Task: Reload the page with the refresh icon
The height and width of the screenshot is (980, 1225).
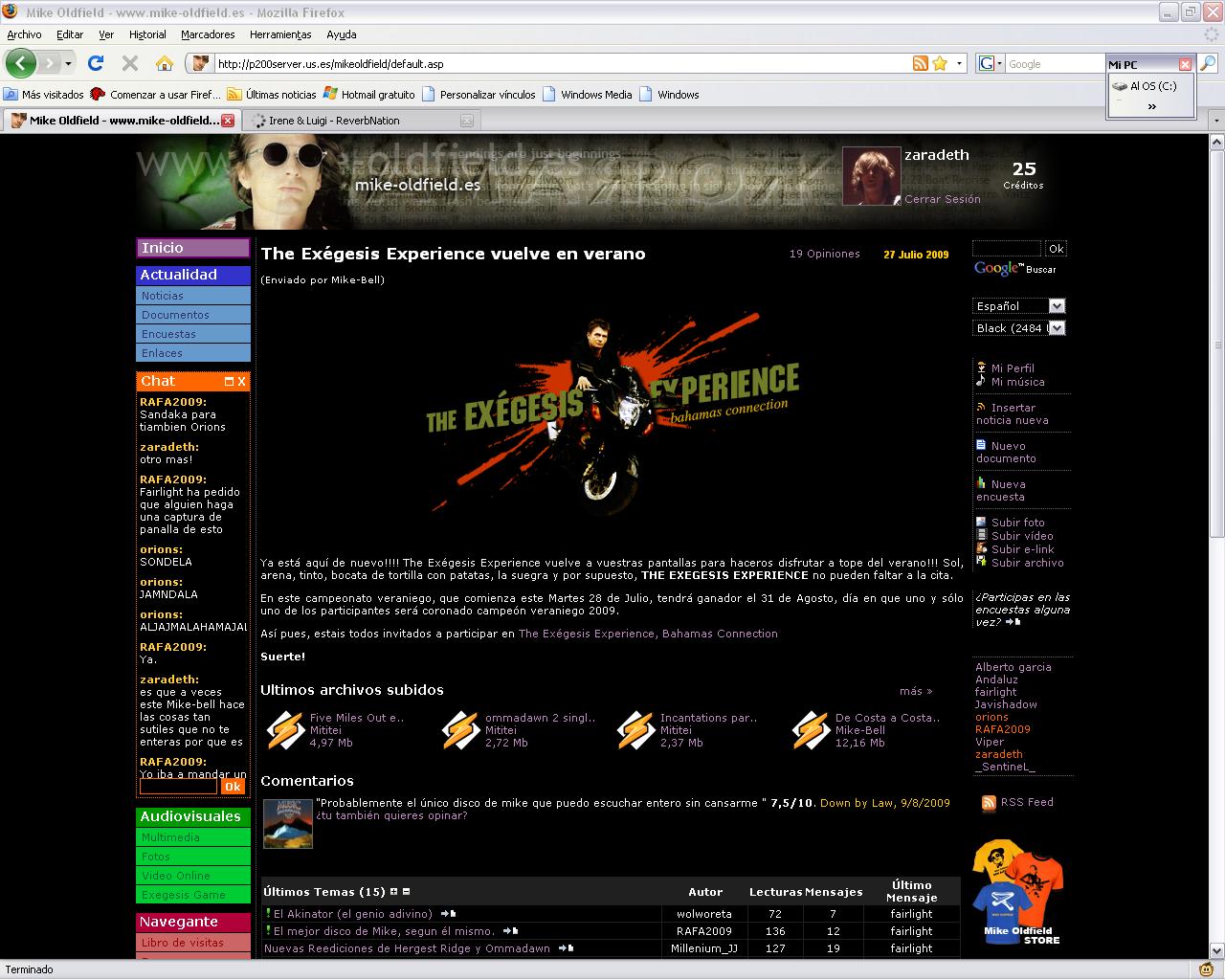Action: click(x=95, y=63)
